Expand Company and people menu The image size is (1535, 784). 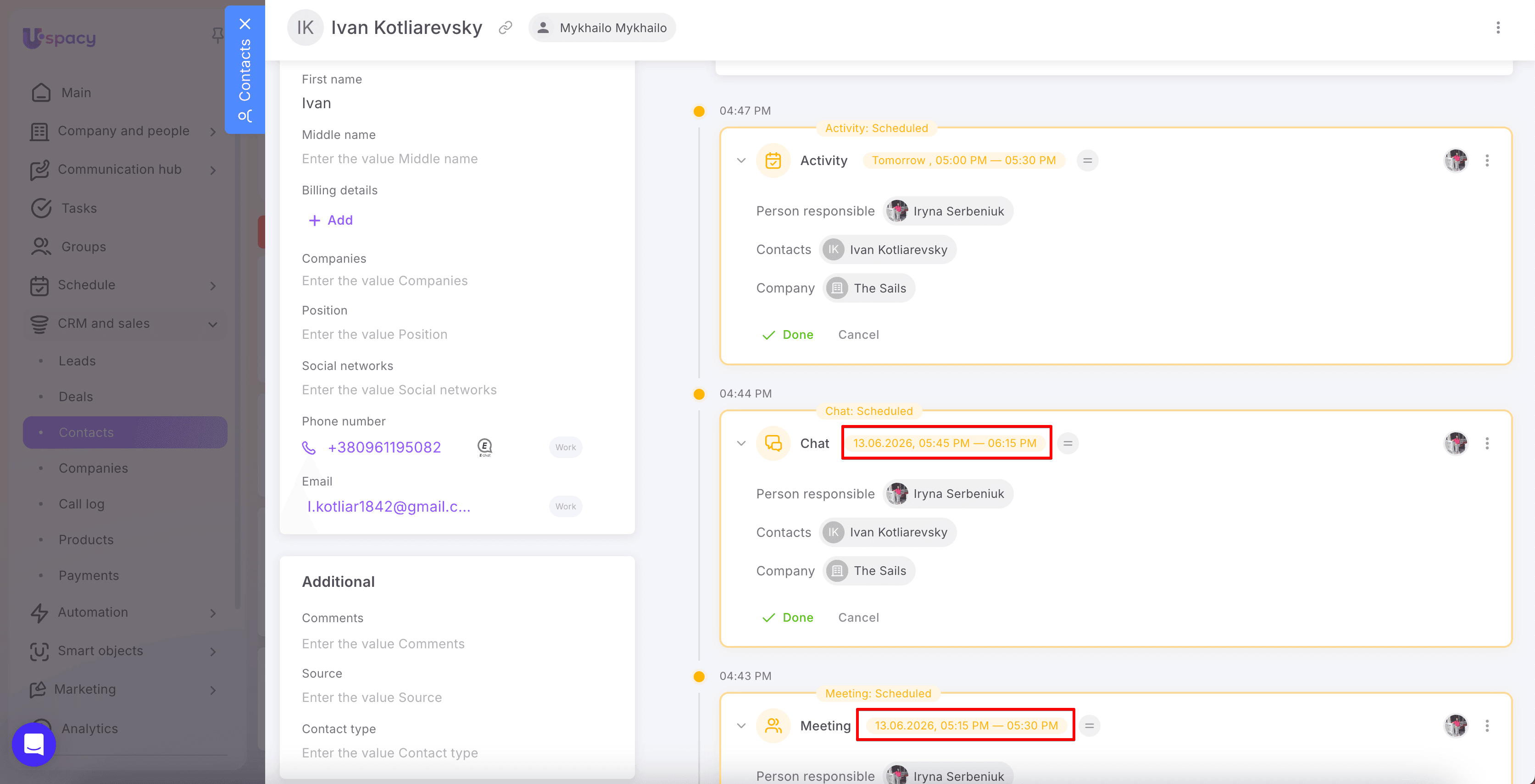(123, 131)
